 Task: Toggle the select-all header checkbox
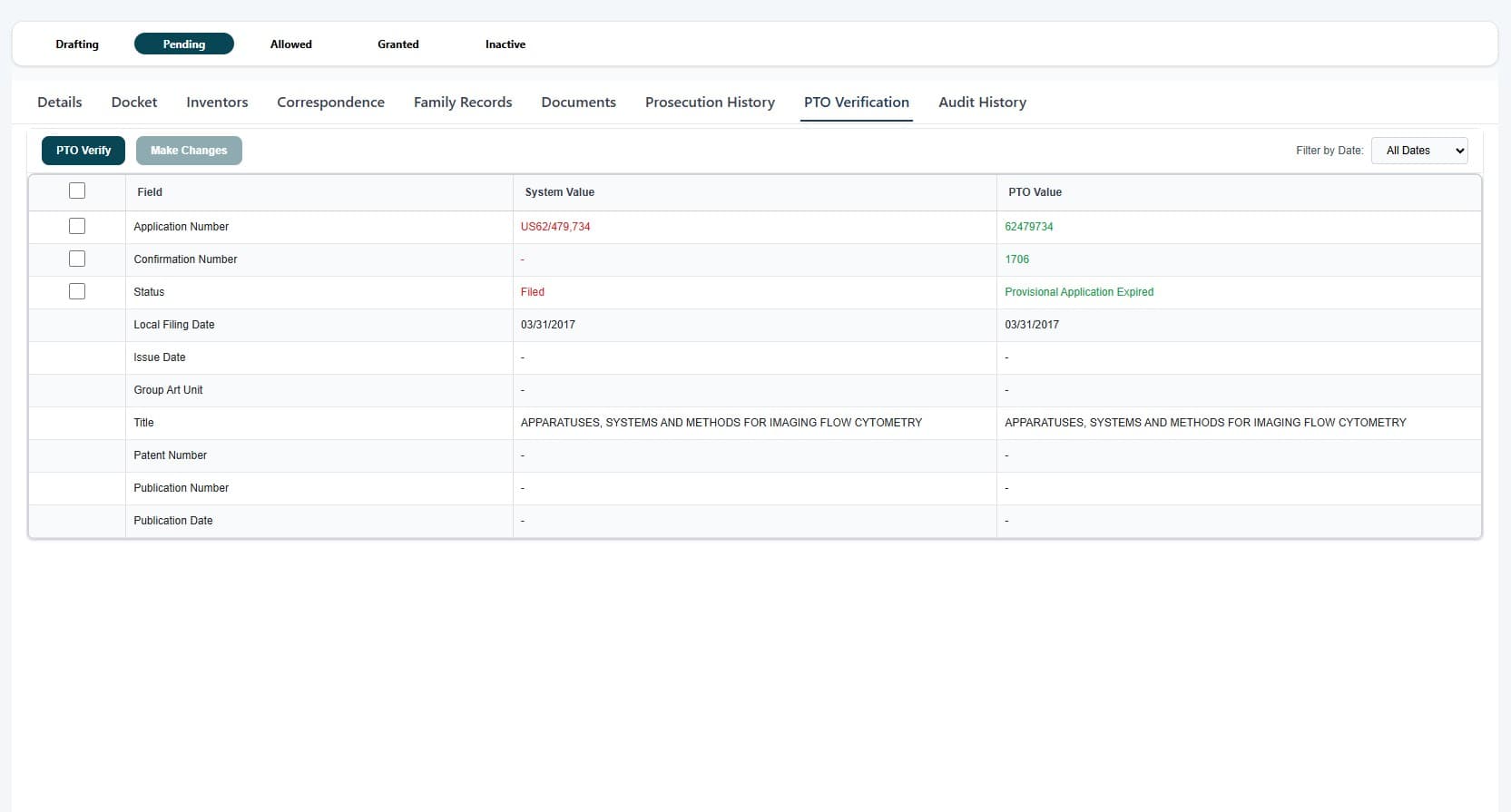pos(77,191)
